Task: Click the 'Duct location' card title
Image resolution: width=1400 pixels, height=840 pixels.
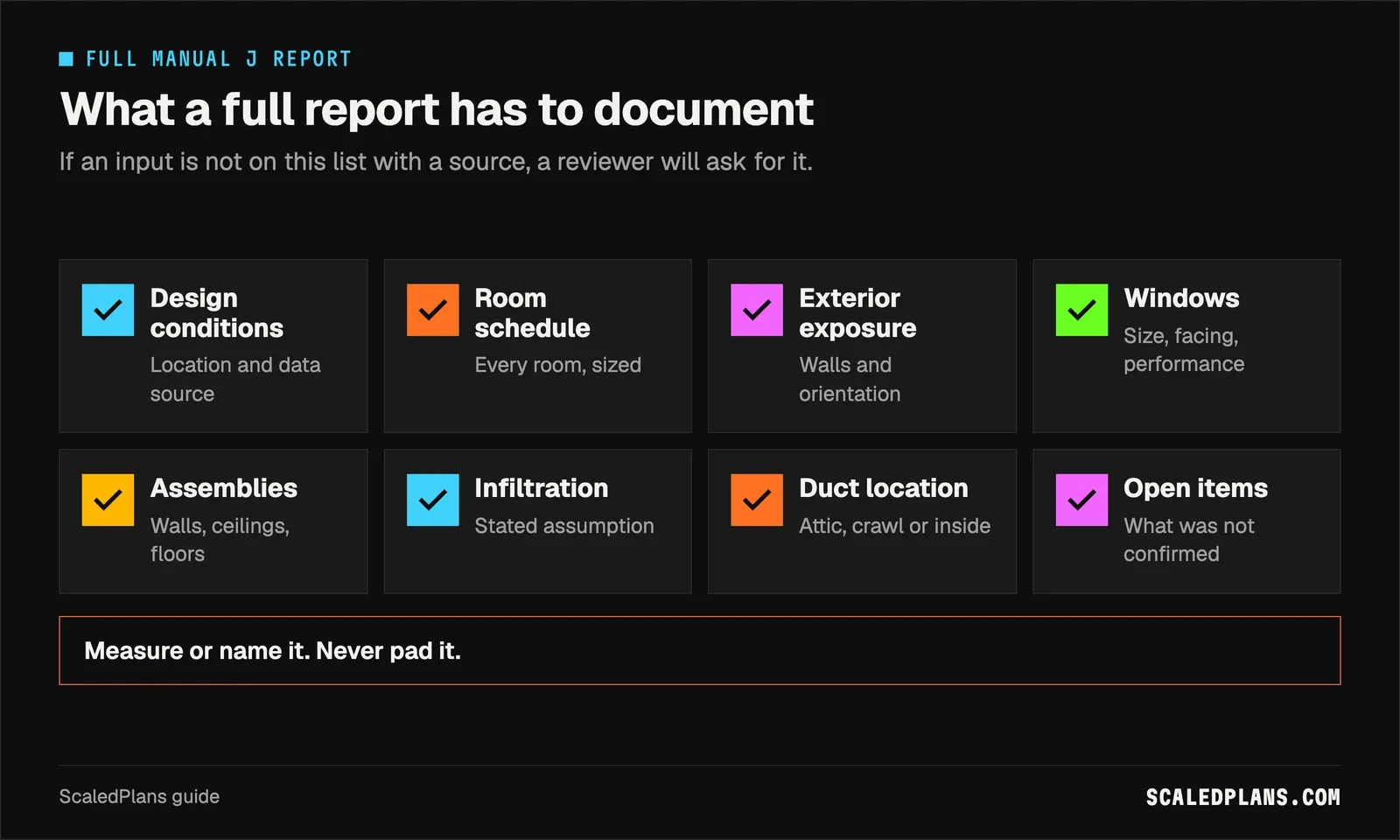Action: pos(883,487)
